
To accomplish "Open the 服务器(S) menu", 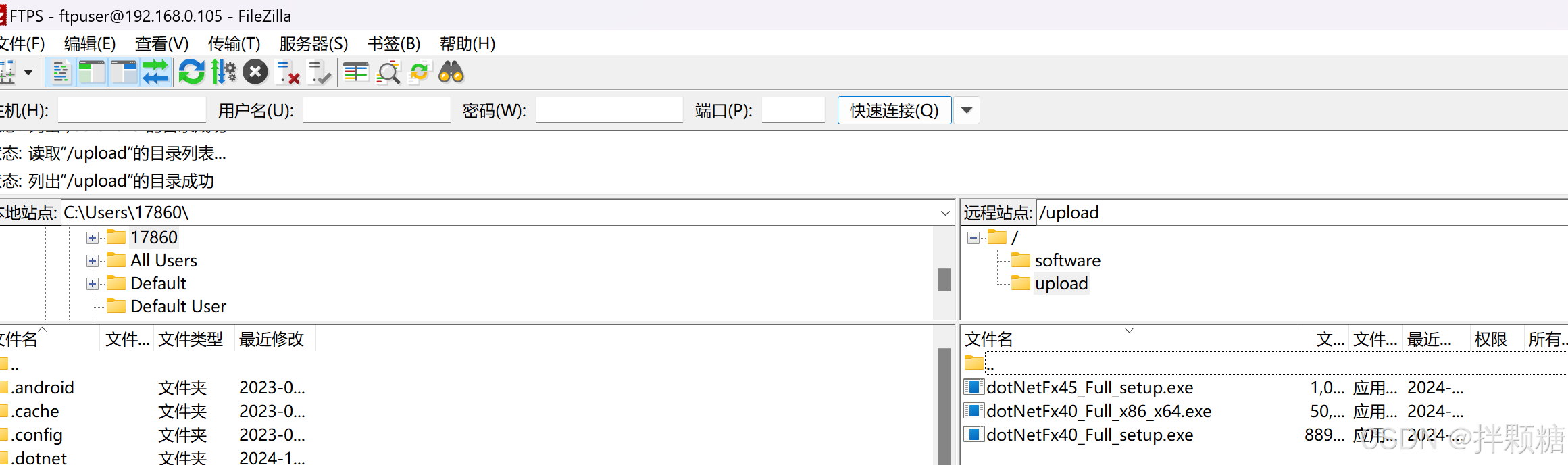I will [313, 44].
